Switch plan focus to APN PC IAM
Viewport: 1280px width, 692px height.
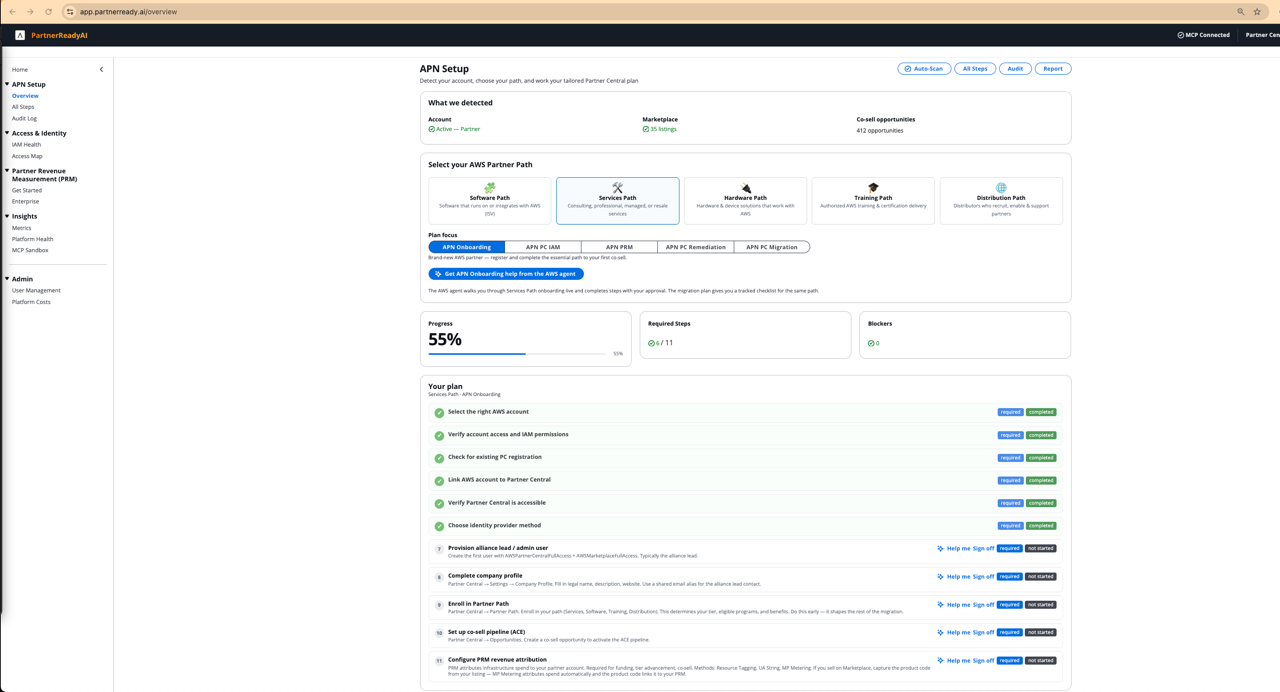click(x=543, y=247)
